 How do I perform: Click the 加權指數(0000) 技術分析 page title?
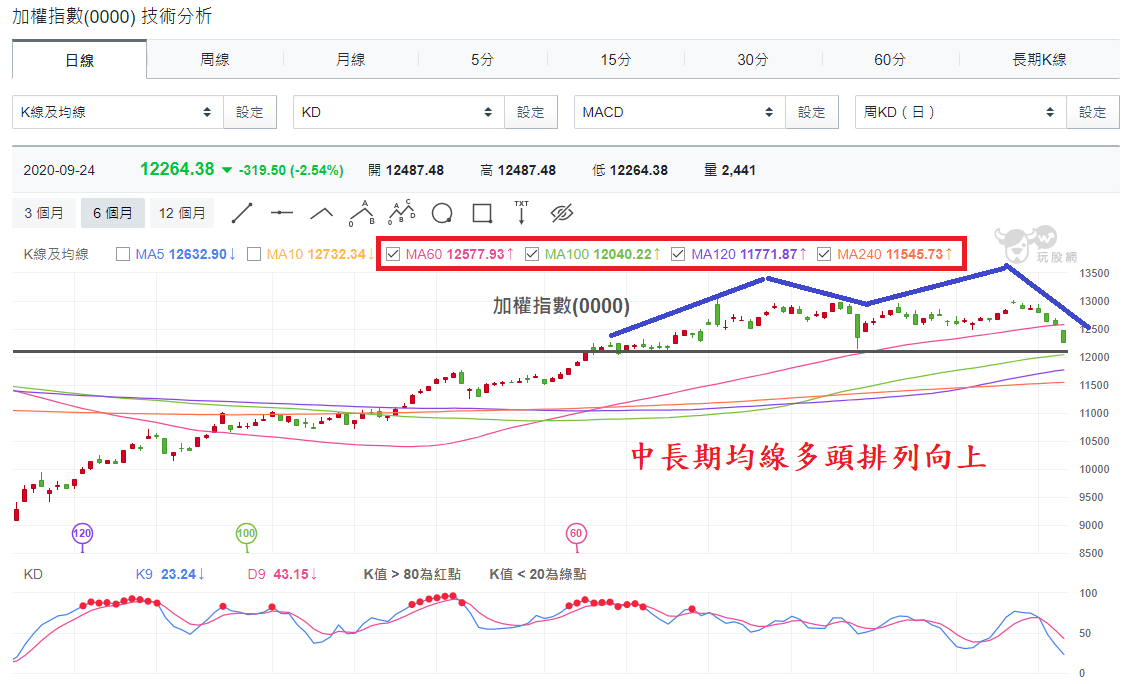pos(112,17)
